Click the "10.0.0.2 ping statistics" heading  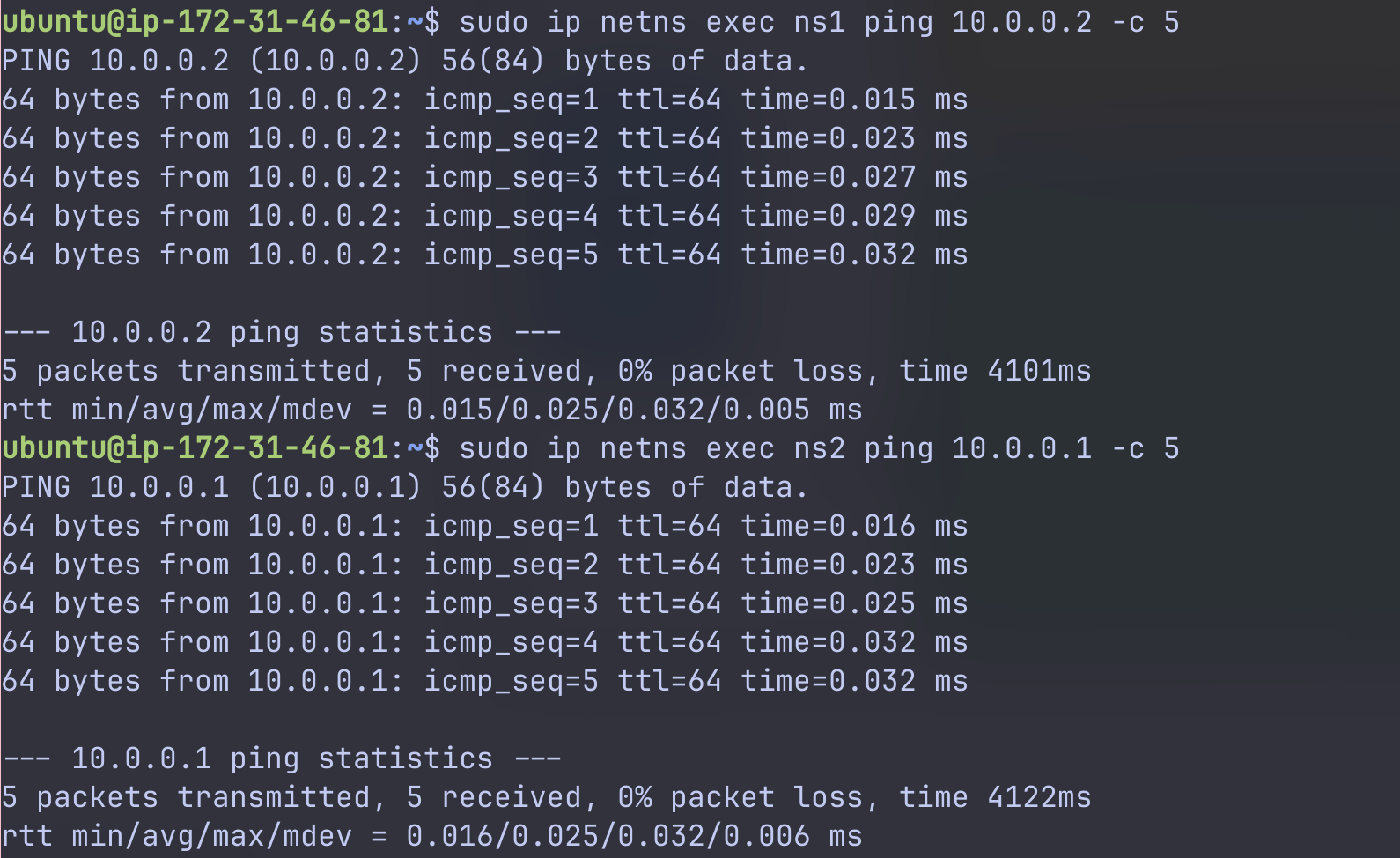pyautogui.click(x=281, y=332)
